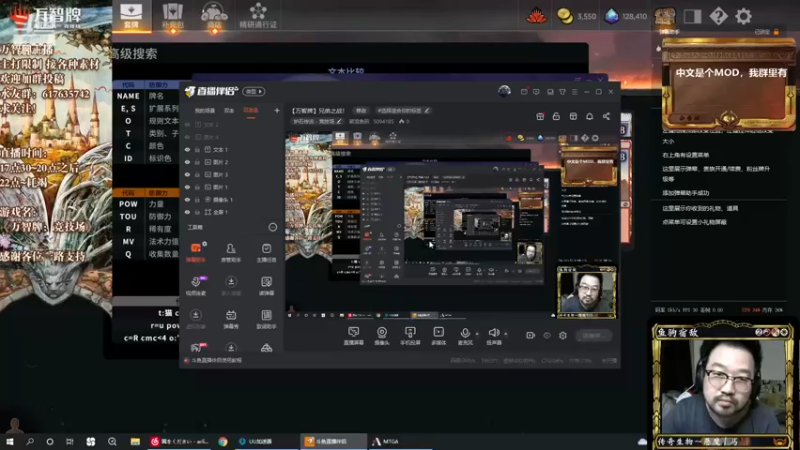This screenshot has width=800, height=450.
Task: Add 摄像头 camera source
Action: [x=382, y=336]
